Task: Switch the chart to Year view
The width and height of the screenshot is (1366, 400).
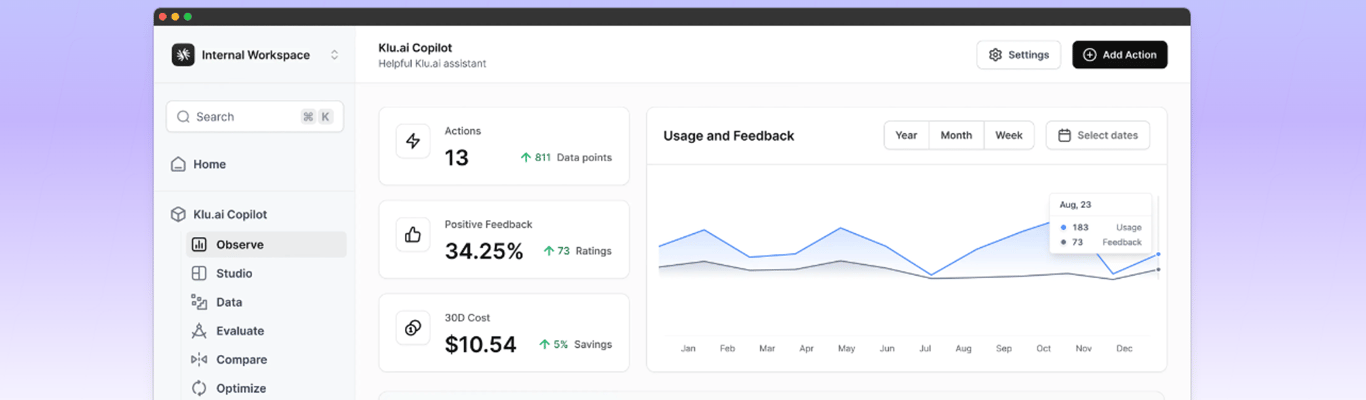Action: pyautogui.click(x=906, y=135)
